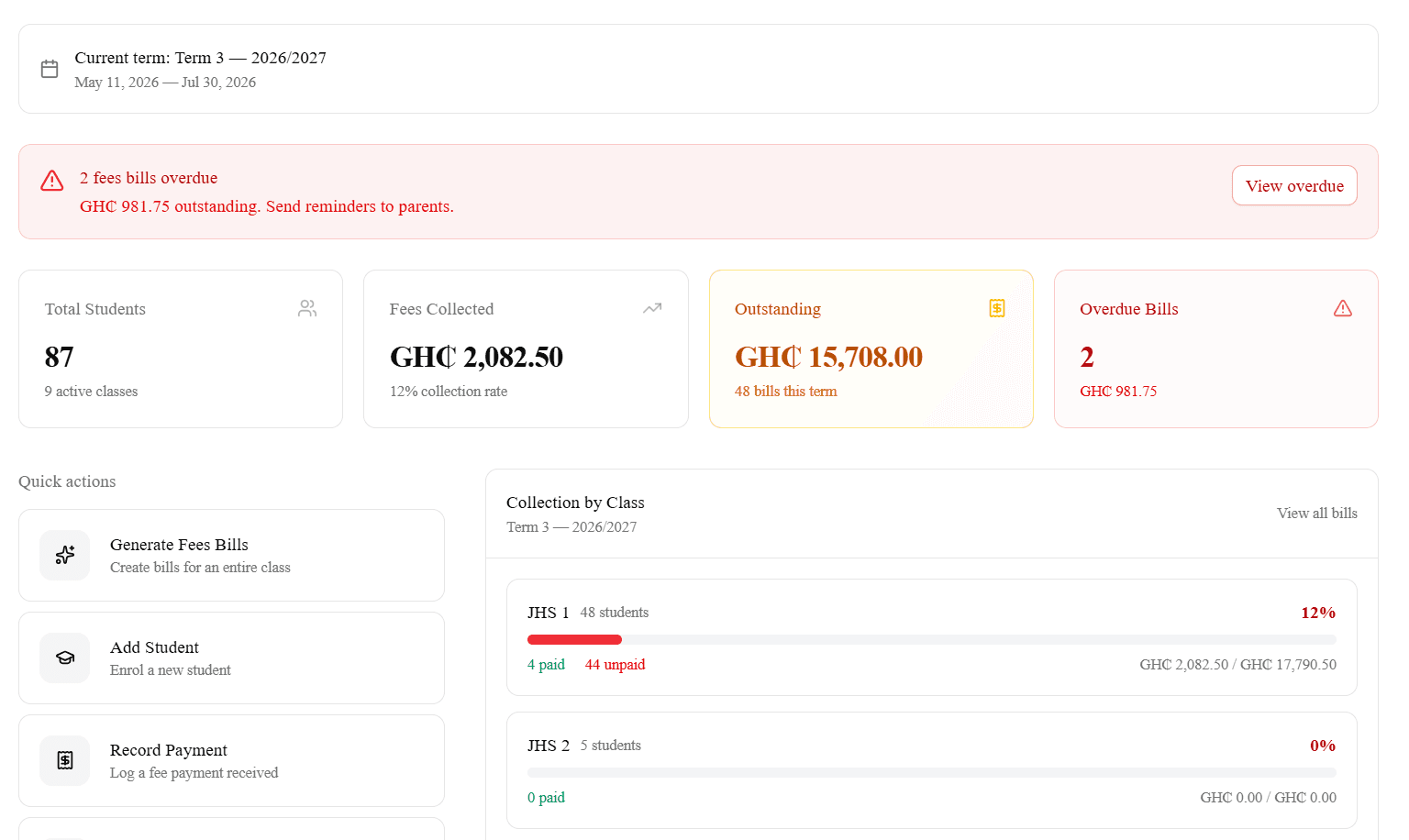The height and width of the screenshot is (840, 1409).
Task: Open the Total Students card
Action: point(181,348)
